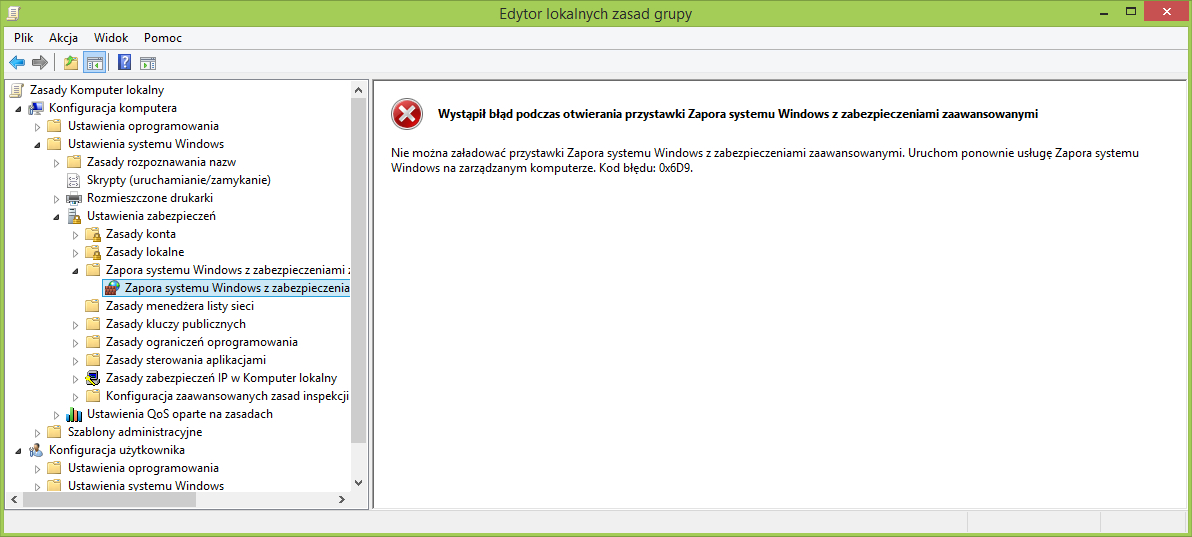Click the error text 'Kod błędu: 0x6D9'
The height and width of the screenshot is (537, 1192).
(x=646, y=168)
